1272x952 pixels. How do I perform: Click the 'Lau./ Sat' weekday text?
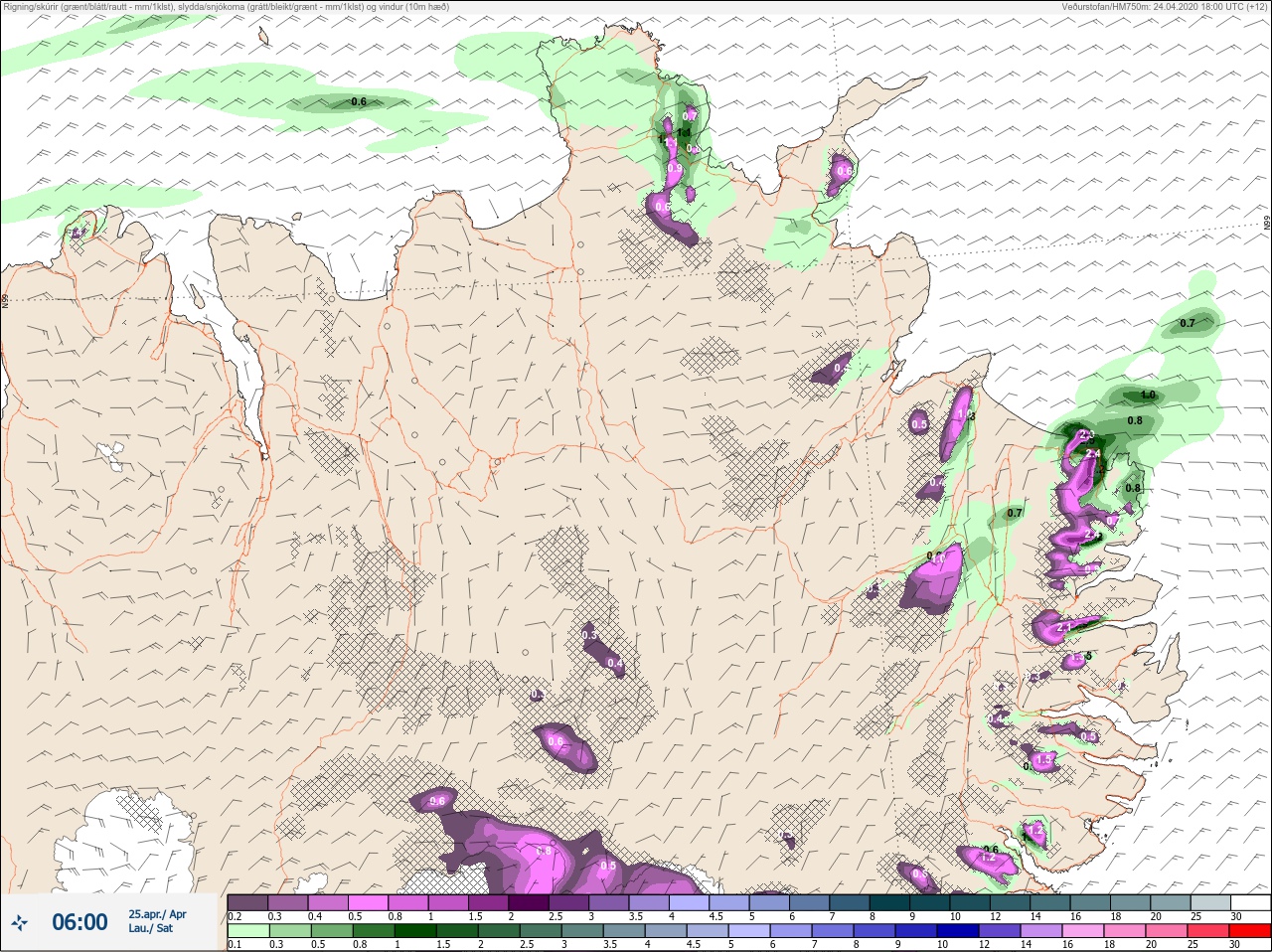(150, 929)
